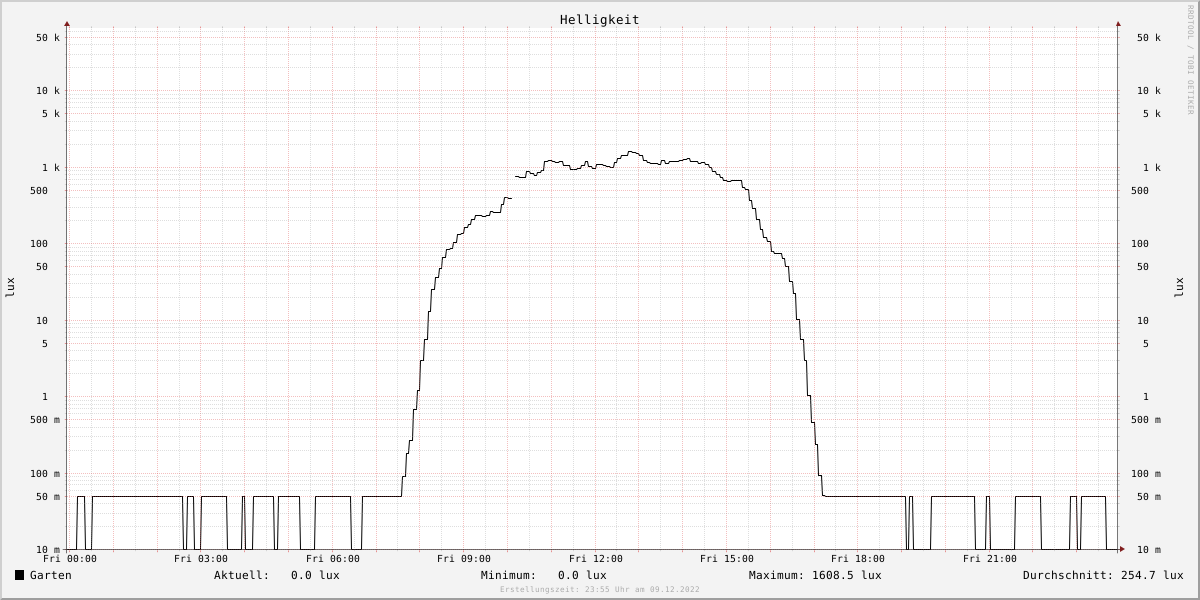Viewport: 1200px width, 600px height.
Task: Click the right axis 50 k label
Action: [1149, 38]
